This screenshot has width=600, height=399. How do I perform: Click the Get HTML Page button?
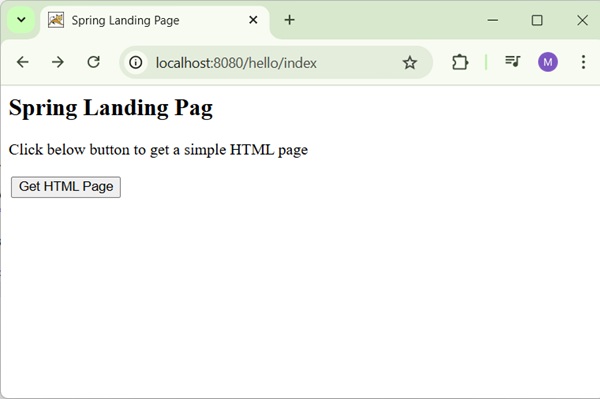click(x=66, y=187)
